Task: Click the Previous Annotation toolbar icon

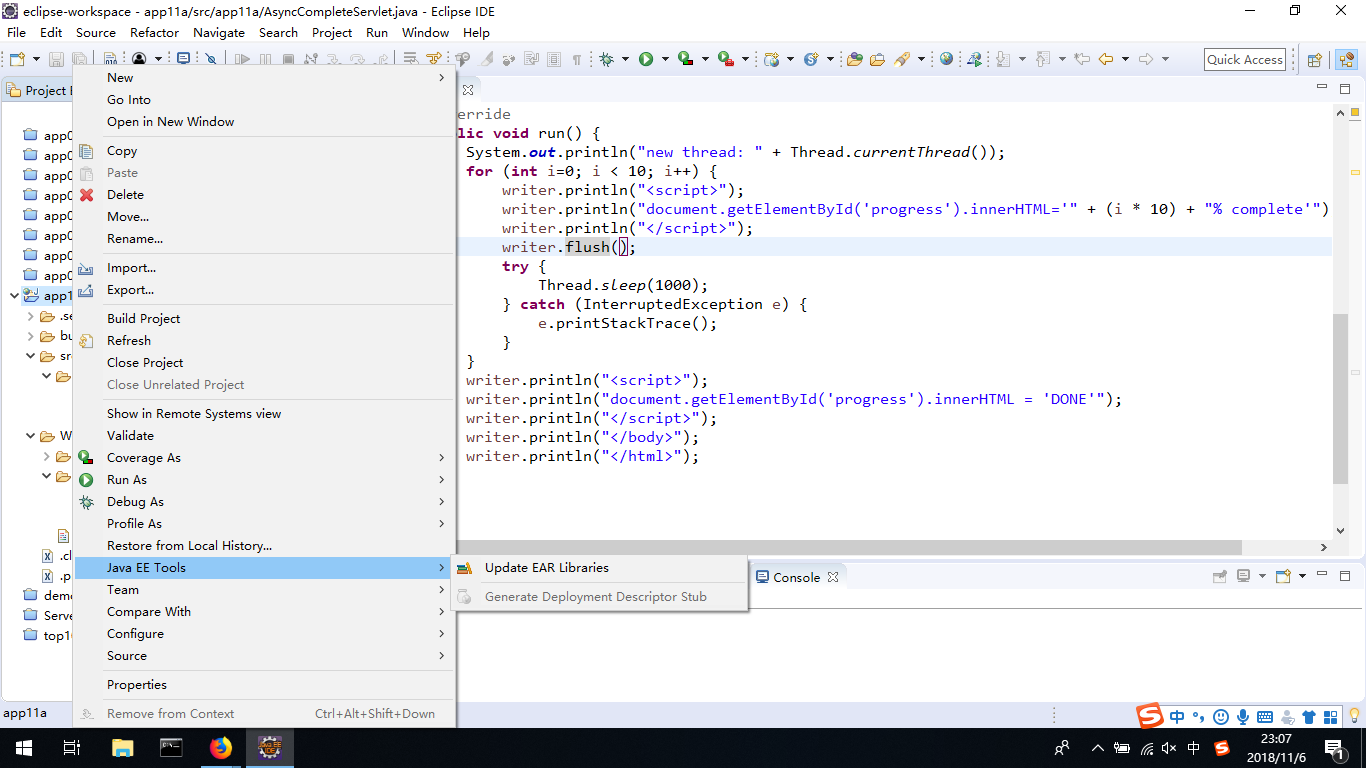Action: [1042, 59]
